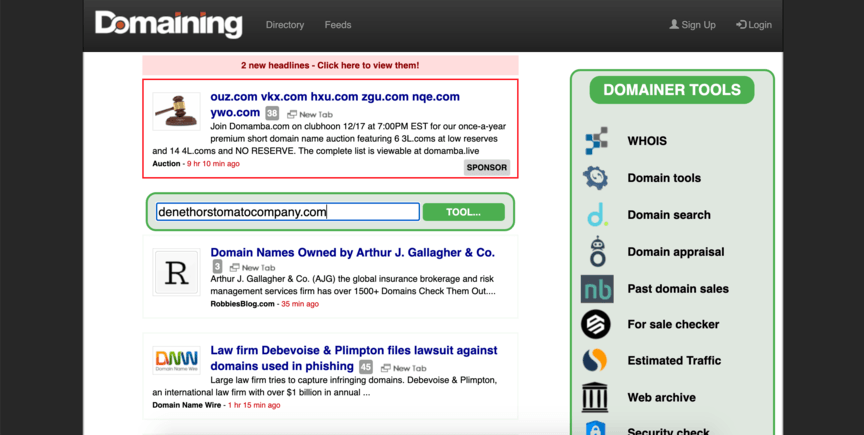Click the 45 count badge
Screen dimensions: 864x435
366,367
